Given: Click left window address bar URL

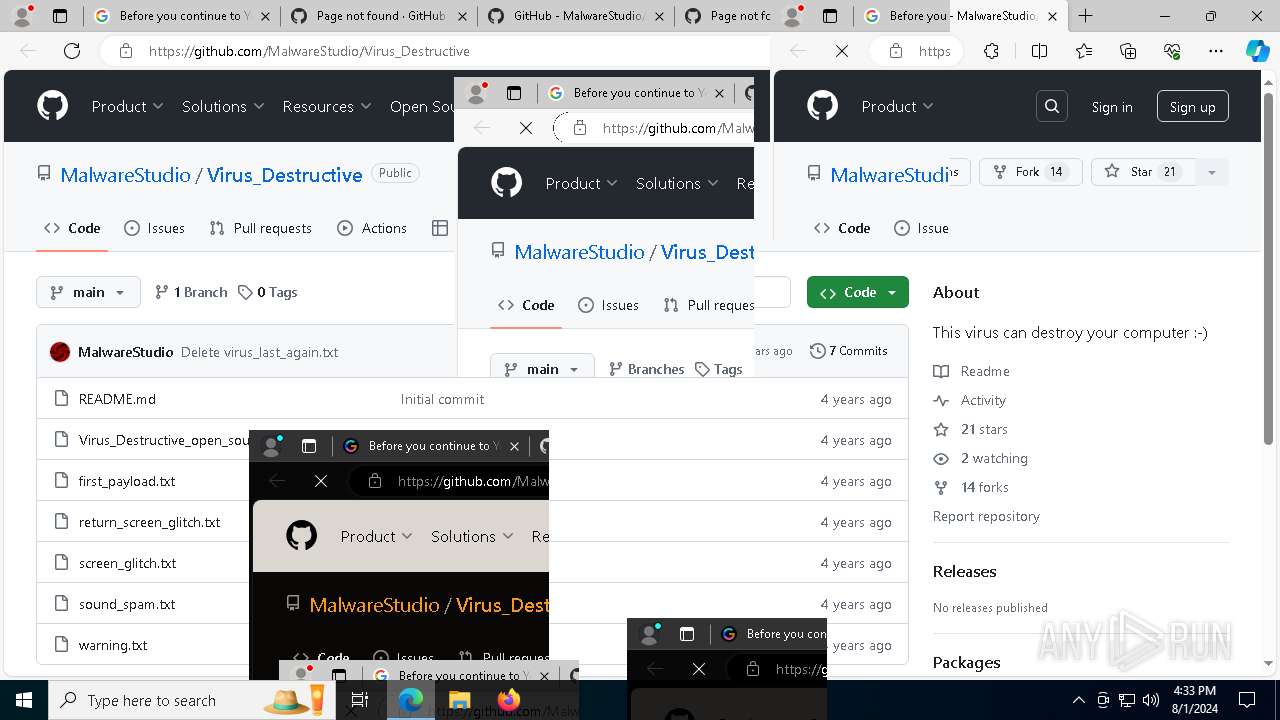Looking at the screenshot, I should pos(309,51).
